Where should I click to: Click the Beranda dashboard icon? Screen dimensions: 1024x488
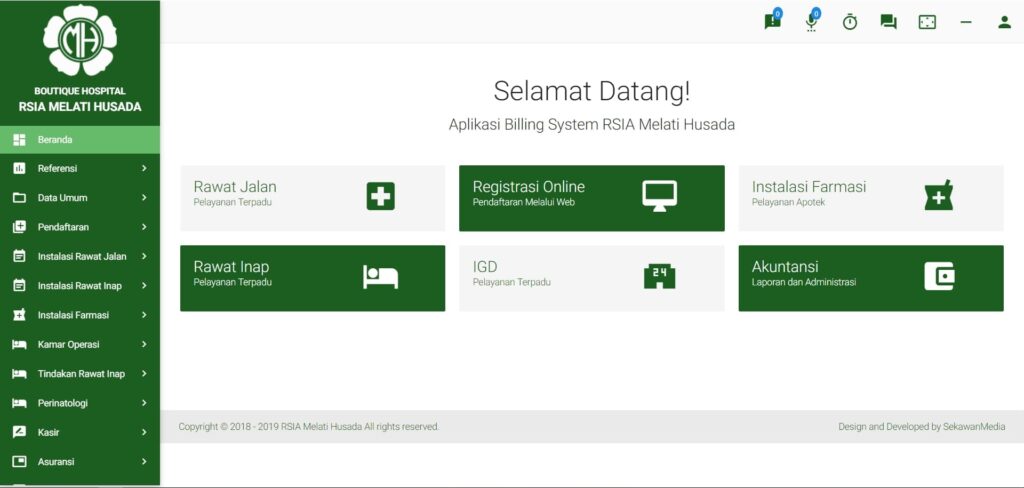click(20, 140)
